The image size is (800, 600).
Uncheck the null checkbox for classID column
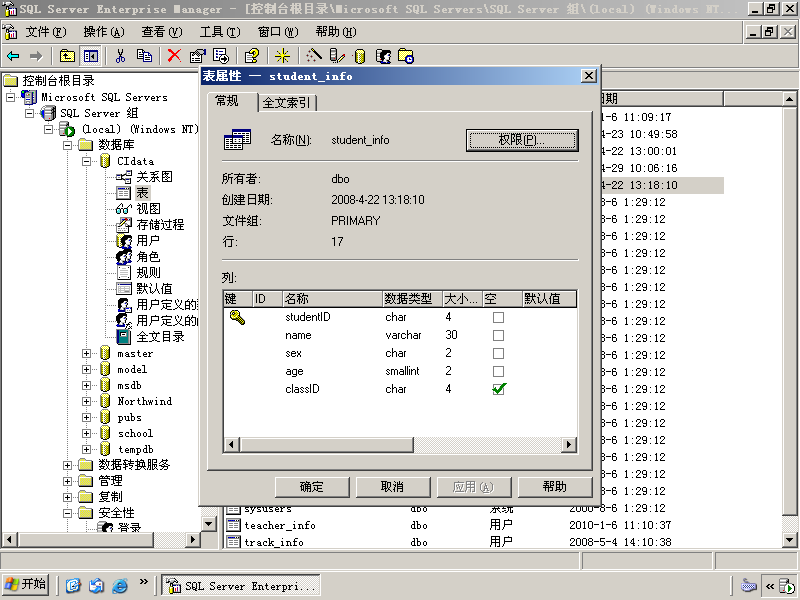tap(498, 389)
